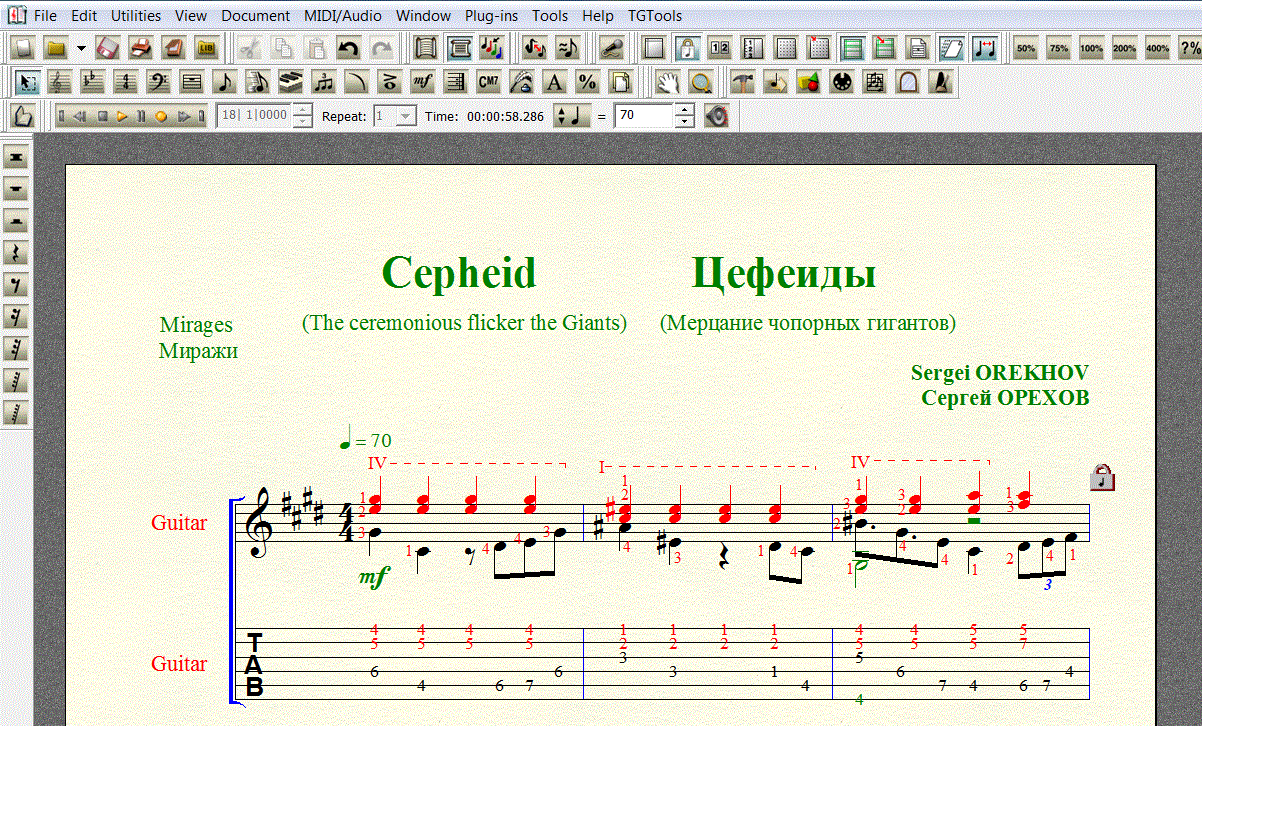Select the Selection arrow tool
Viewport: 1274px width, 817px height.
(27, 82)
